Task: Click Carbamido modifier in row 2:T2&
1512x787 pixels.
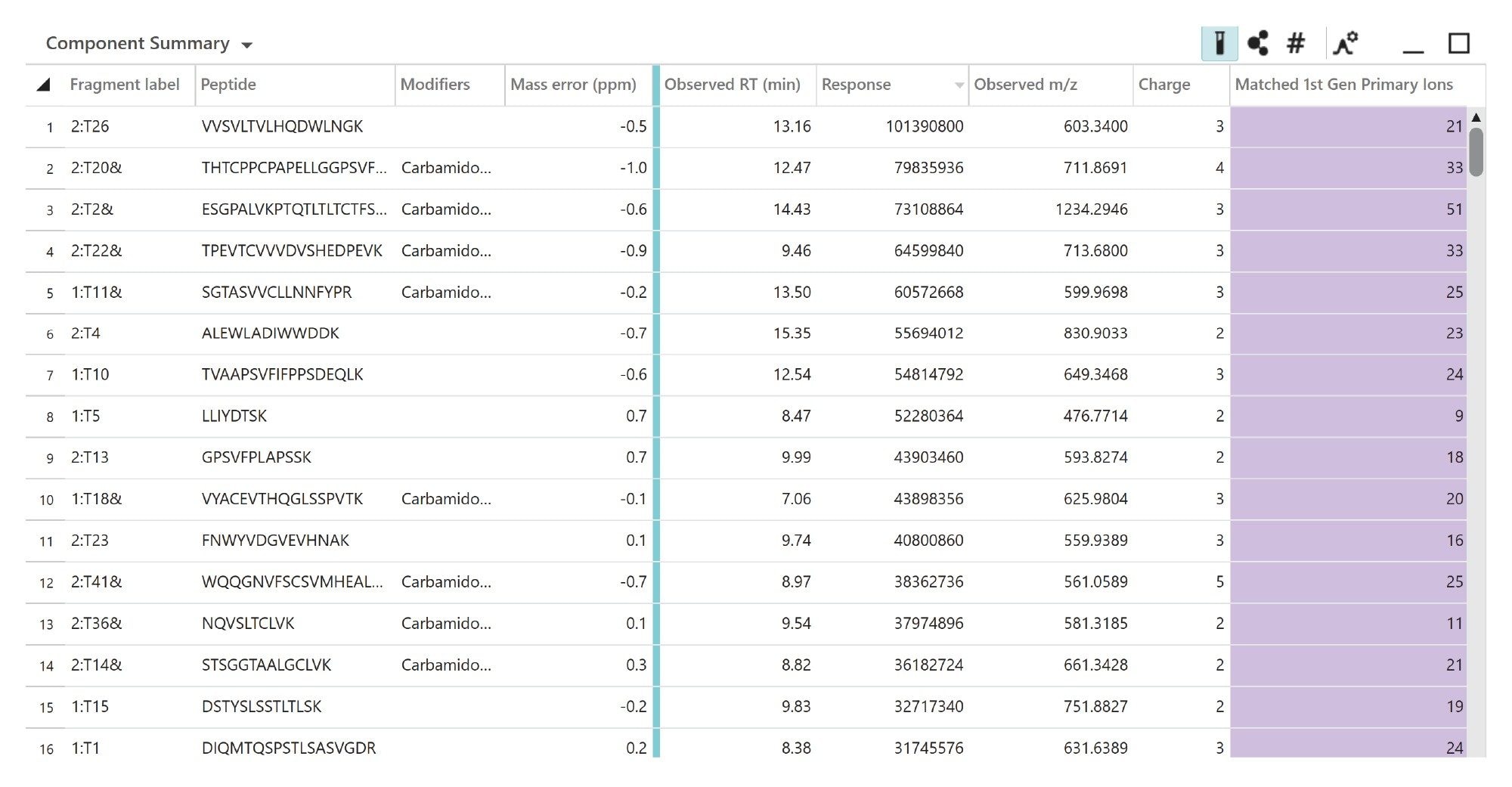Action: (x=446, y=209)
